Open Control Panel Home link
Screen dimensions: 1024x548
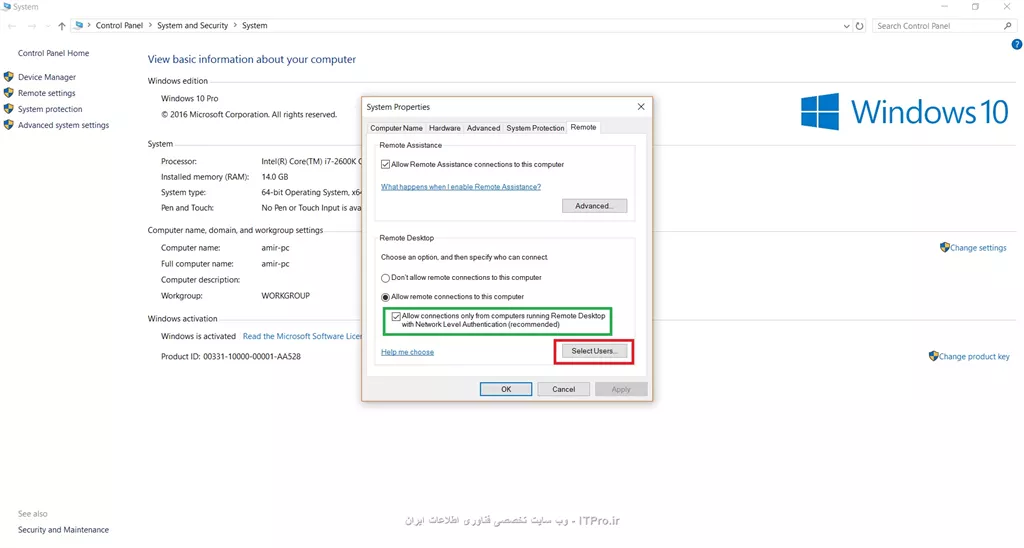click(x=54, y=53)
